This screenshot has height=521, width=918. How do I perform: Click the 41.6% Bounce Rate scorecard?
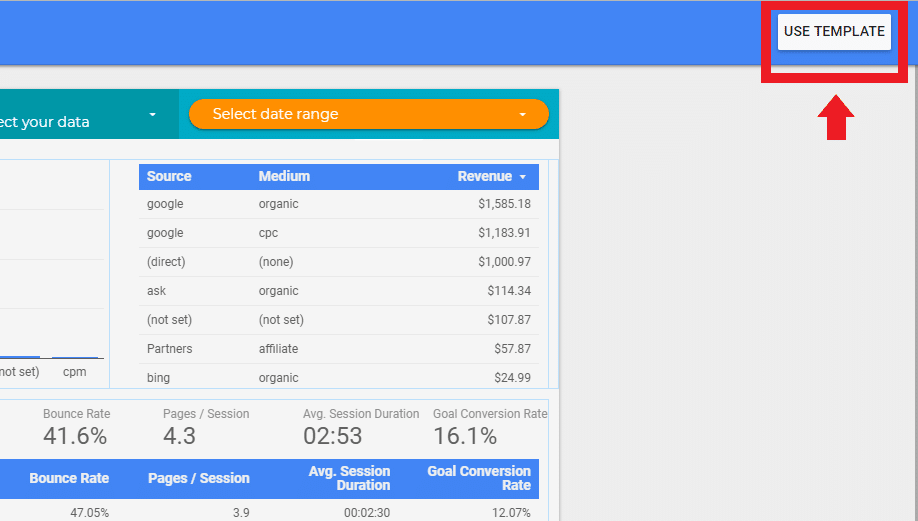(76, 428)
